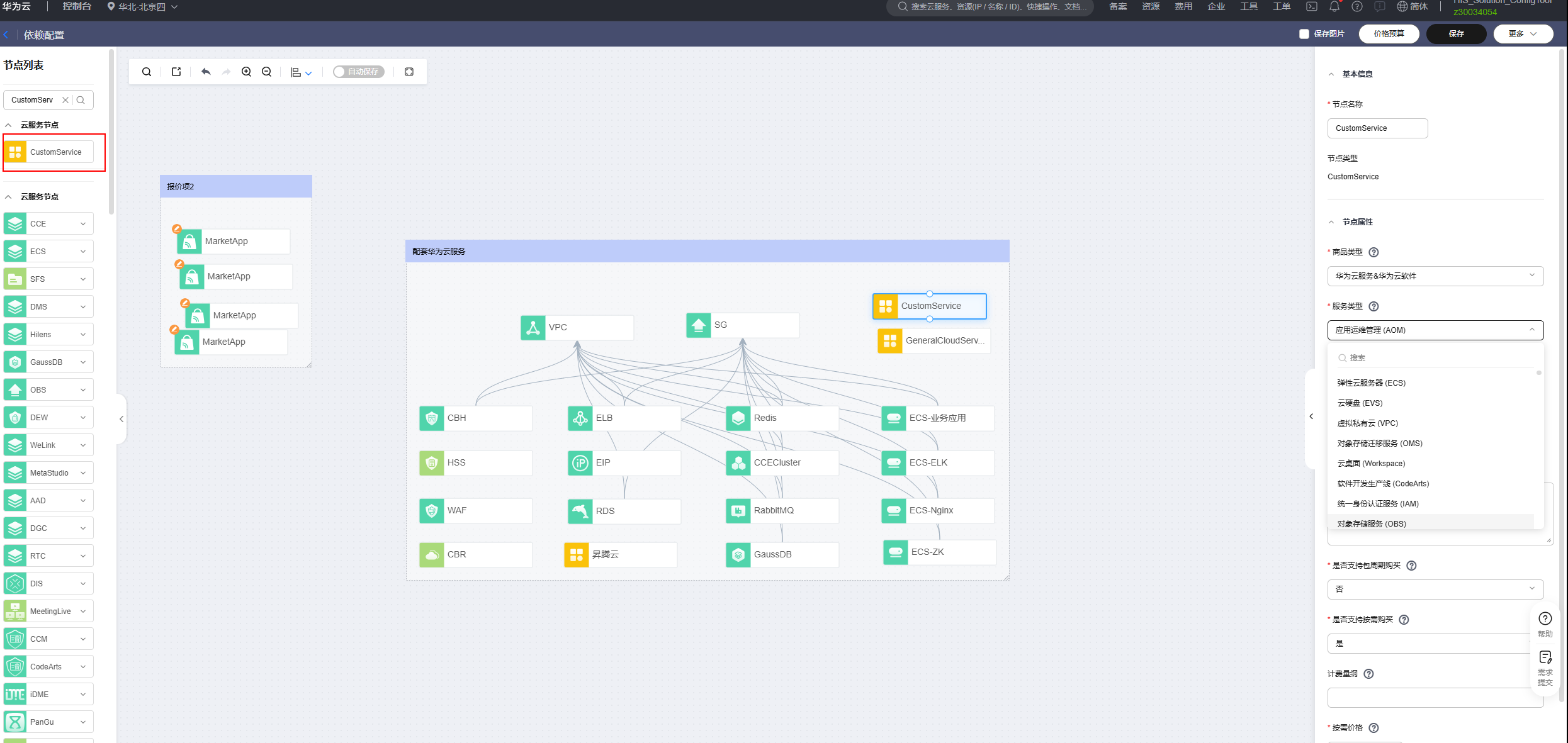Click the SFS node icon
Screen dimensions: 1568x743
[x=15, y=279]
